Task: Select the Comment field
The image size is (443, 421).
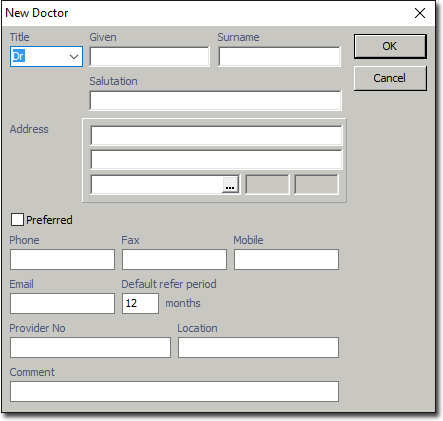Action: (x=174, y=391)
